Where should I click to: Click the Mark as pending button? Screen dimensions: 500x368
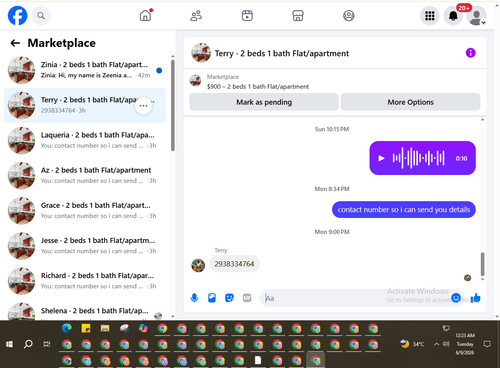(264, 102)
